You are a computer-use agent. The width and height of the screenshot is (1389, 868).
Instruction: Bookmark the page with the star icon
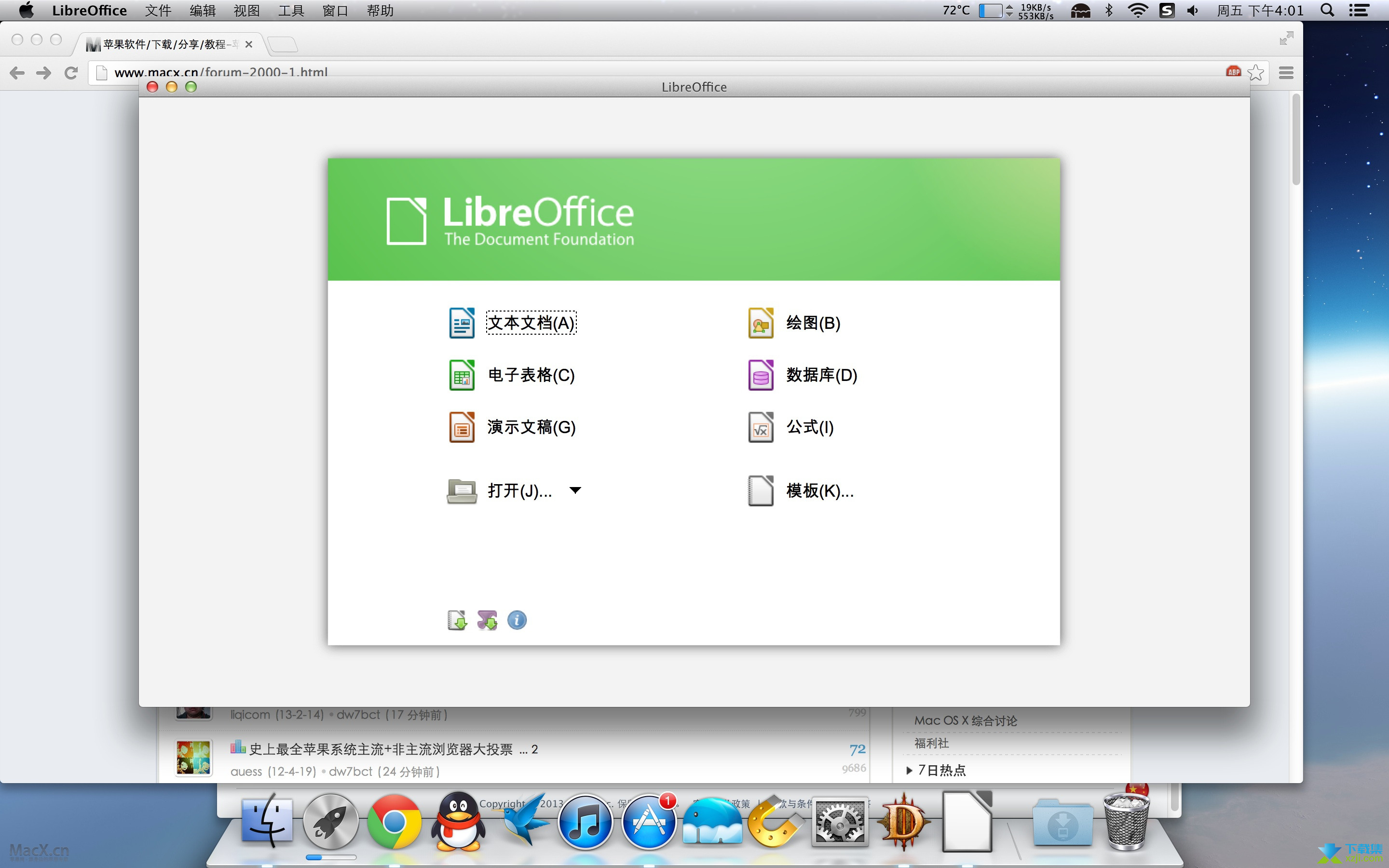[1256, 72]
